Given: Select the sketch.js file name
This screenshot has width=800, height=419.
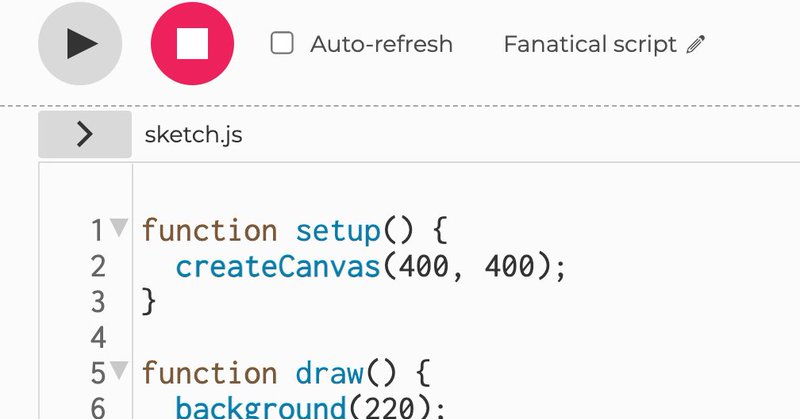Looking at the screenshot, I should (193, 135).
